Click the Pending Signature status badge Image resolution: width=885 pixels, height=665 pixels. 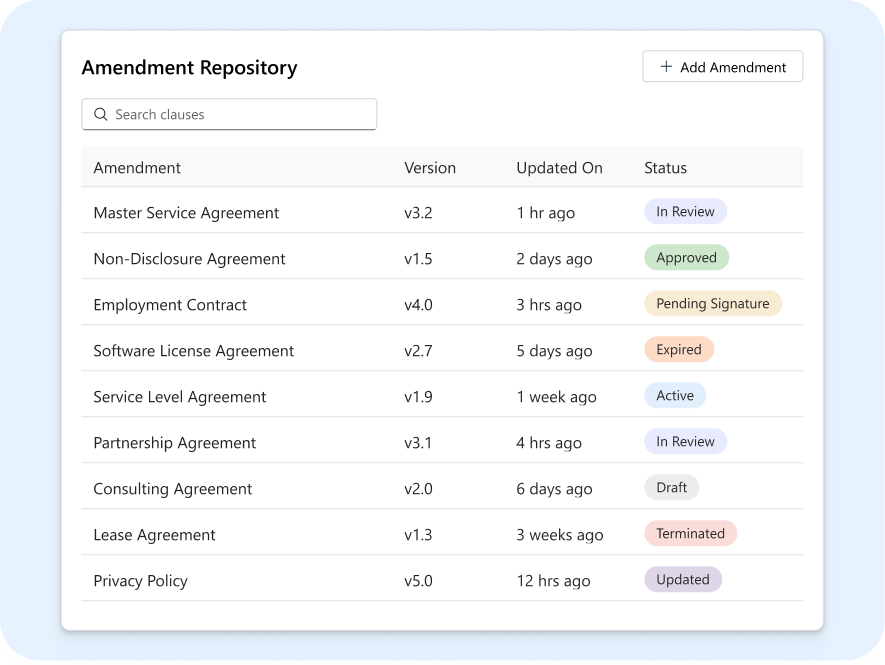tap(713, 303)
